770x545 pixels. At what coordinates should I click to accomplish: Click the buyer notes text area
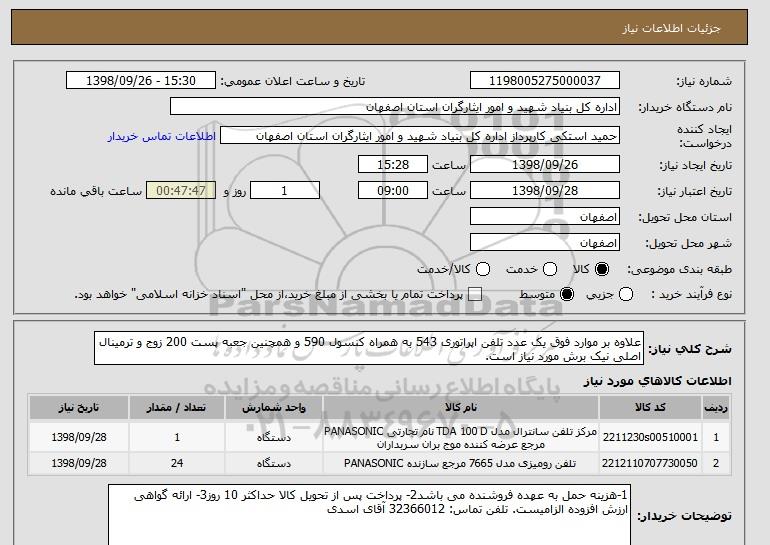(369, 515)
